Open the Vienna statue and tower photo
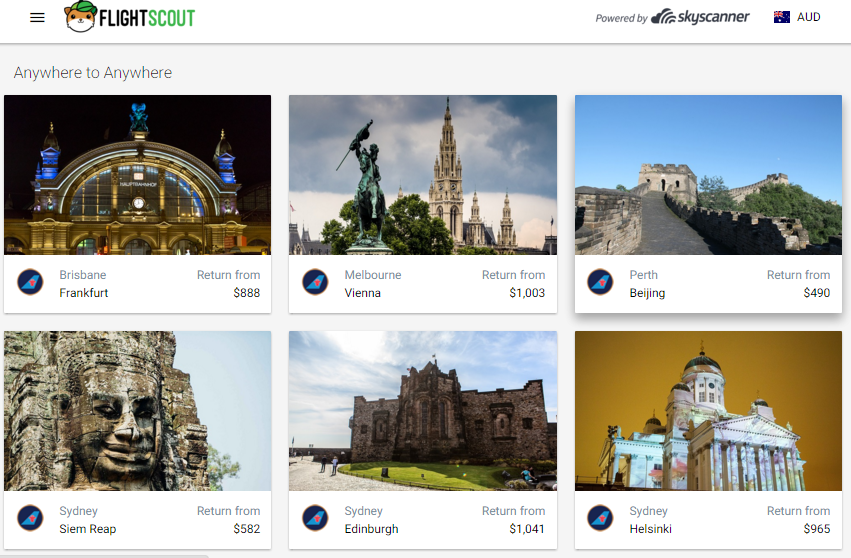The height and width of the screenshot is (558, 851). tap(423, 175)
